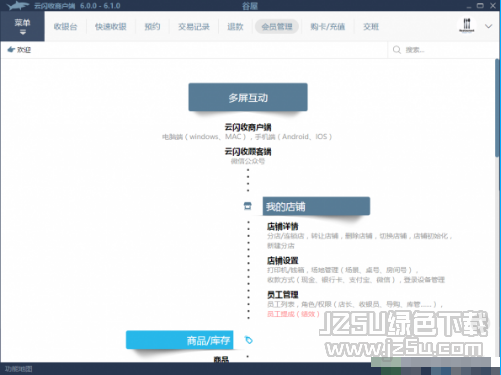Click the shop storefront icon
This screenshot has width=501, height=375.
(x=248, y=206)
